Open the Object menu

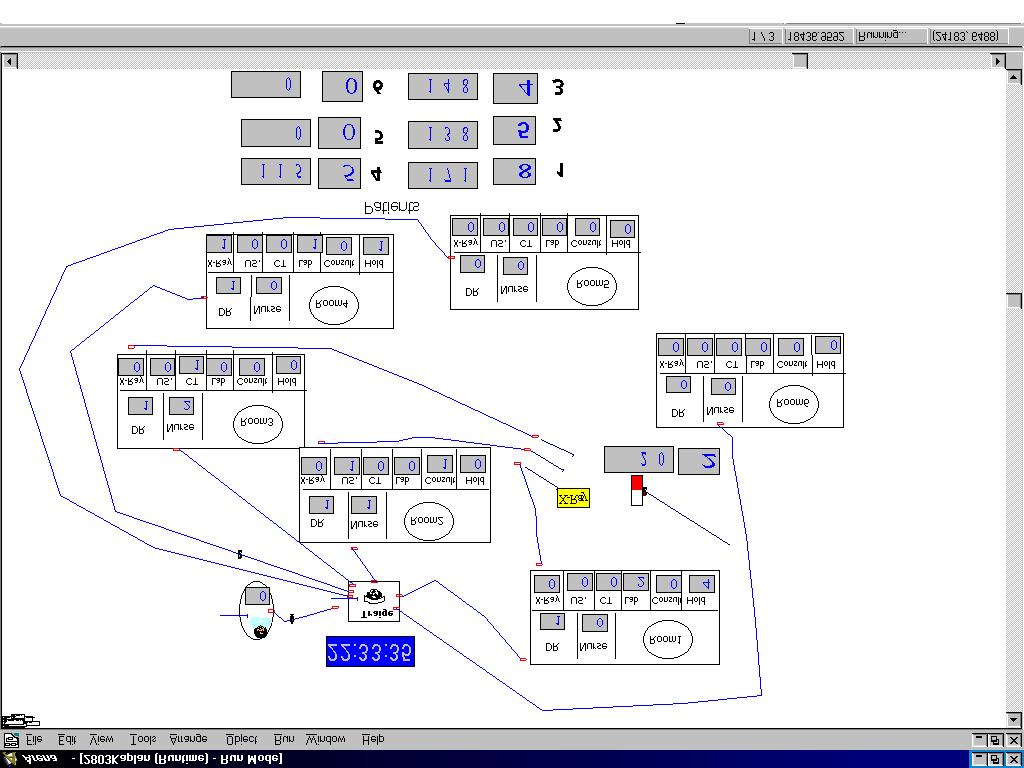[x=242, y=739]
